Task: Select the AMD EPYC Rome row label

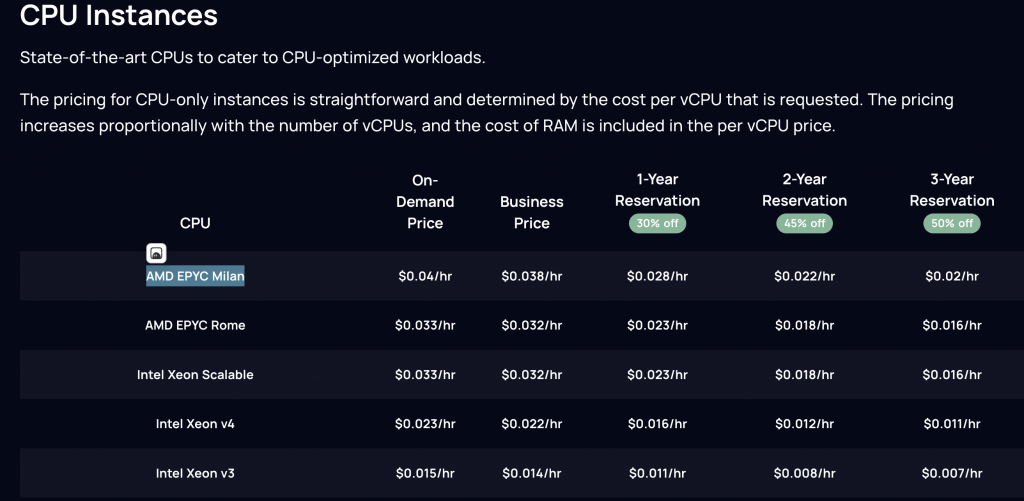Action: (x=195, y=325)
